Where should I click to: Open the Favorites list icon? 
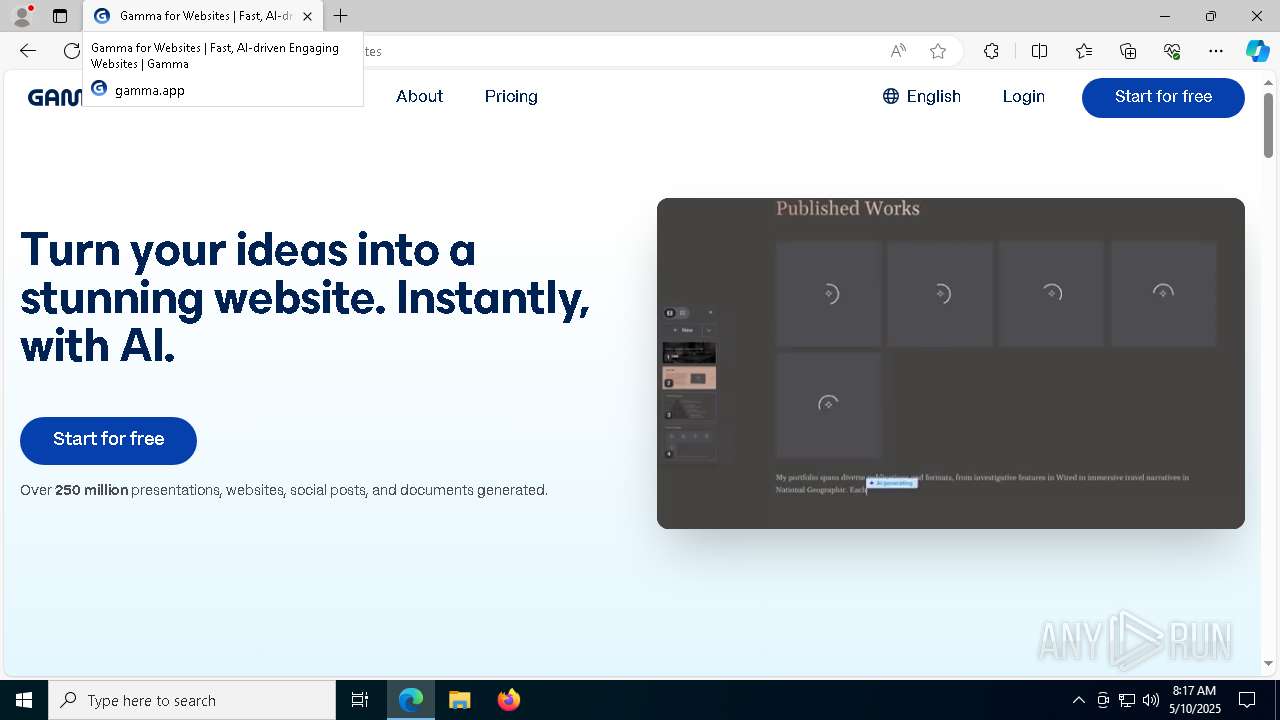tap(1084, 51)
